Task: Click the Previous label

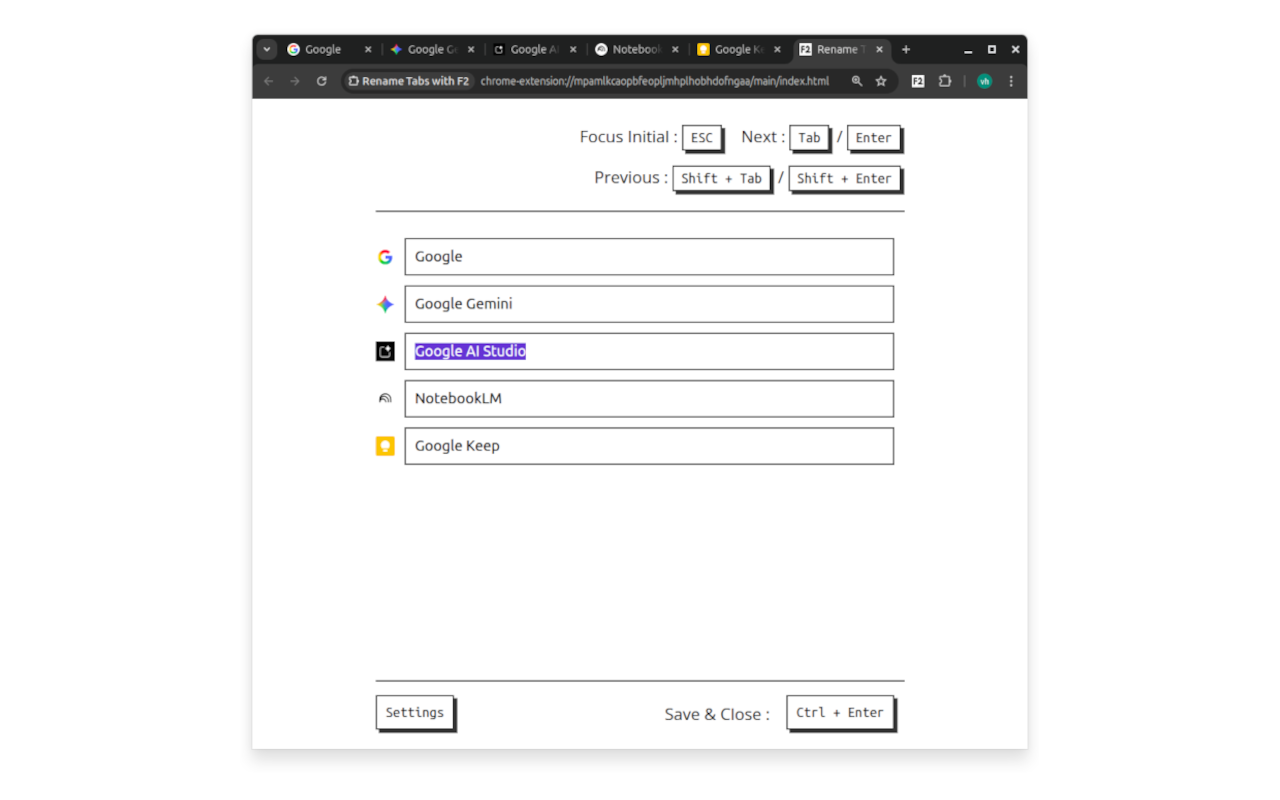Action: coord(631,178)
